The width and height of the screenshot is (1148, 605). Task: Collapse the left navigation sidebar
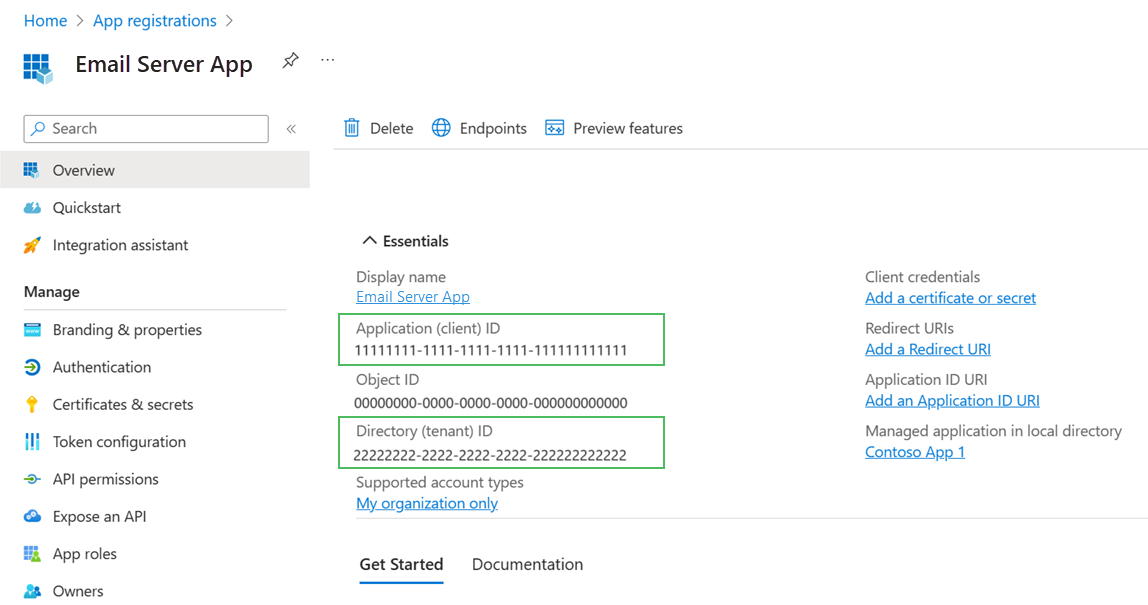tap(291, 128)
